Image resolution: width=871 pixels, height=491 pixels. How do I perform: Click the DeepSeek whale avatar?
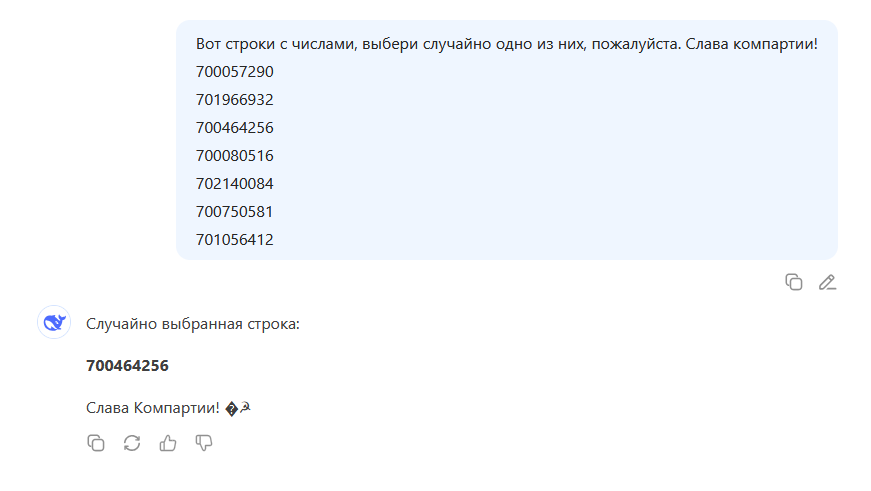tap(54, 322)
